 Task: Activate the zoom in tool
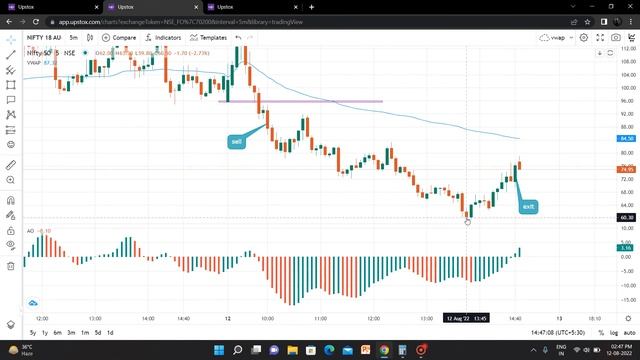pos(11,180)
